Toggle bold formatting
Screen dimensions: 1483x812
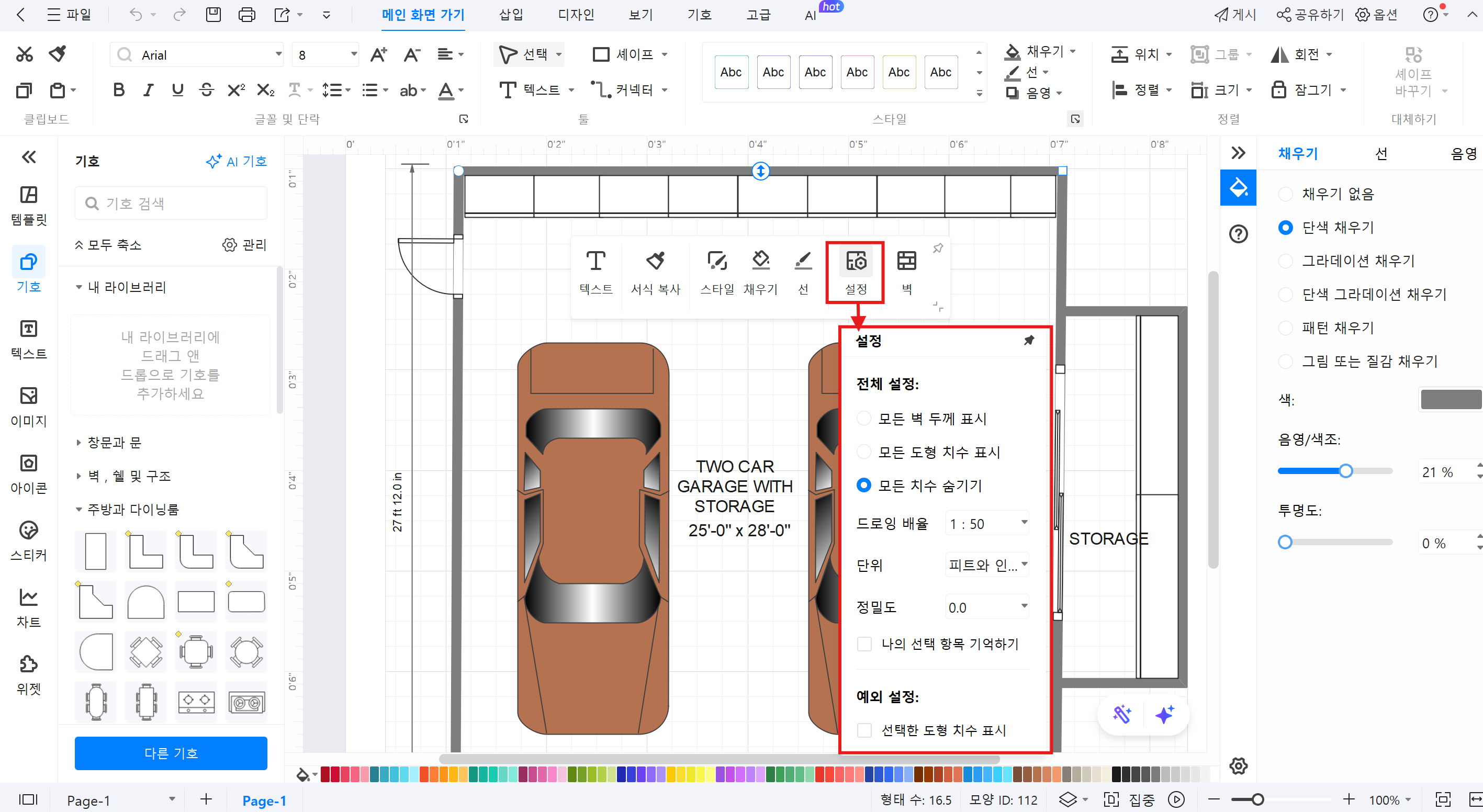(119, 90)
